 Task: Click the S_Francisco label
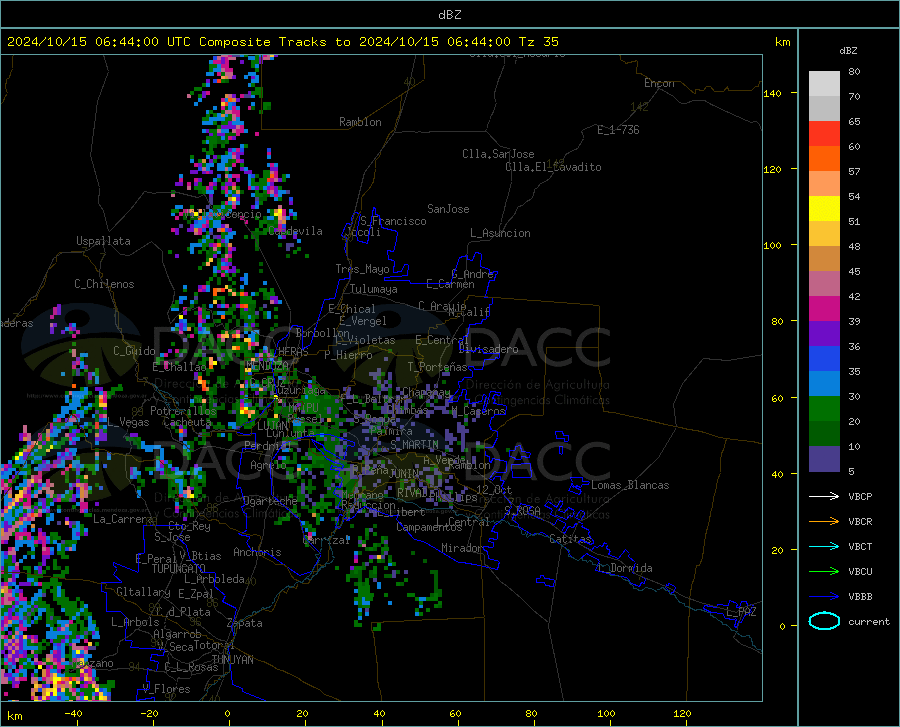(x=393, y=221)
